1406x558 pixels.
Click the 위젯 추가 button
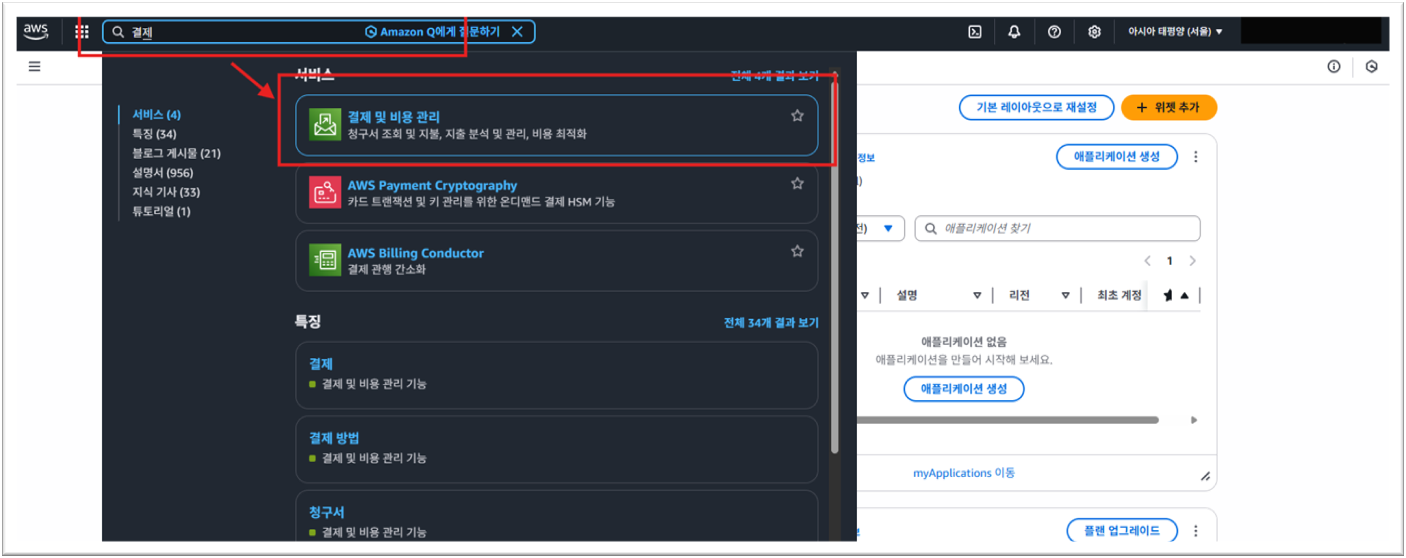click(x=1168, y=107)
